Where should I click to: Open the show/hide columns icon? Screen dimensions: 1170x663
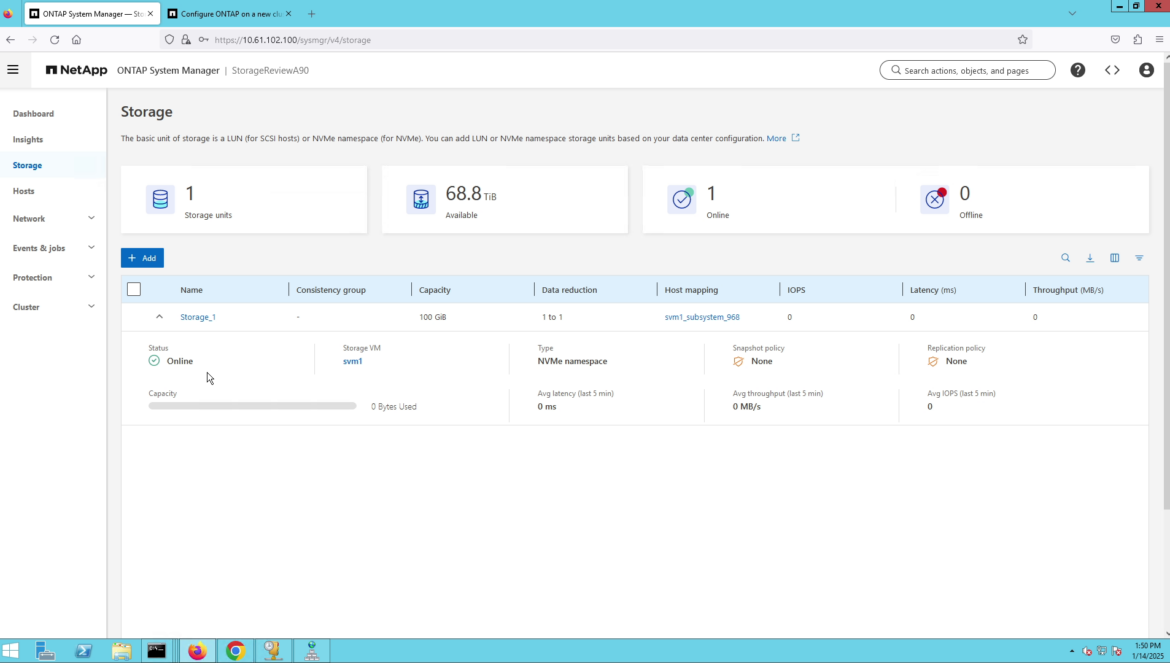point(1115,258)
